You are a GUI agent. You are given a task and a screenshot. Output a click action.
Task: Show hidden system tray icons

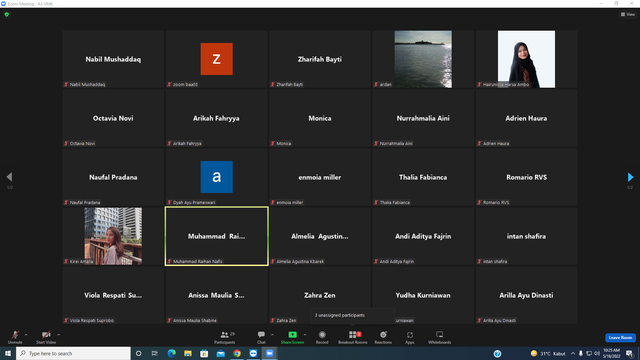(x=573, y=353)
